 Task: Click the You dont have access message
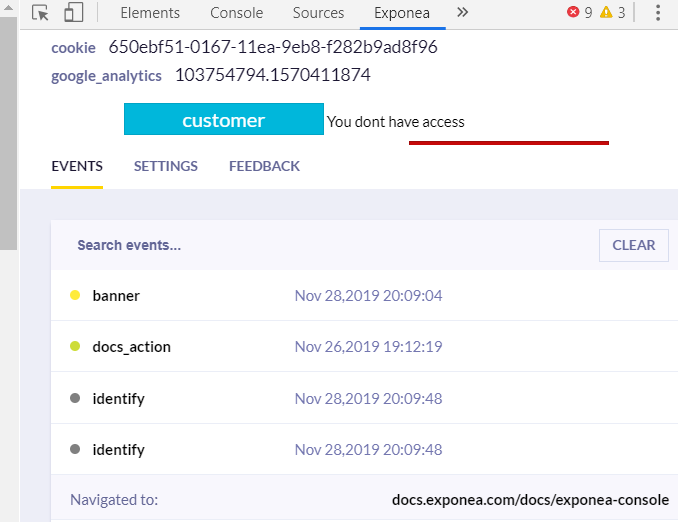(x=396, y=122)
